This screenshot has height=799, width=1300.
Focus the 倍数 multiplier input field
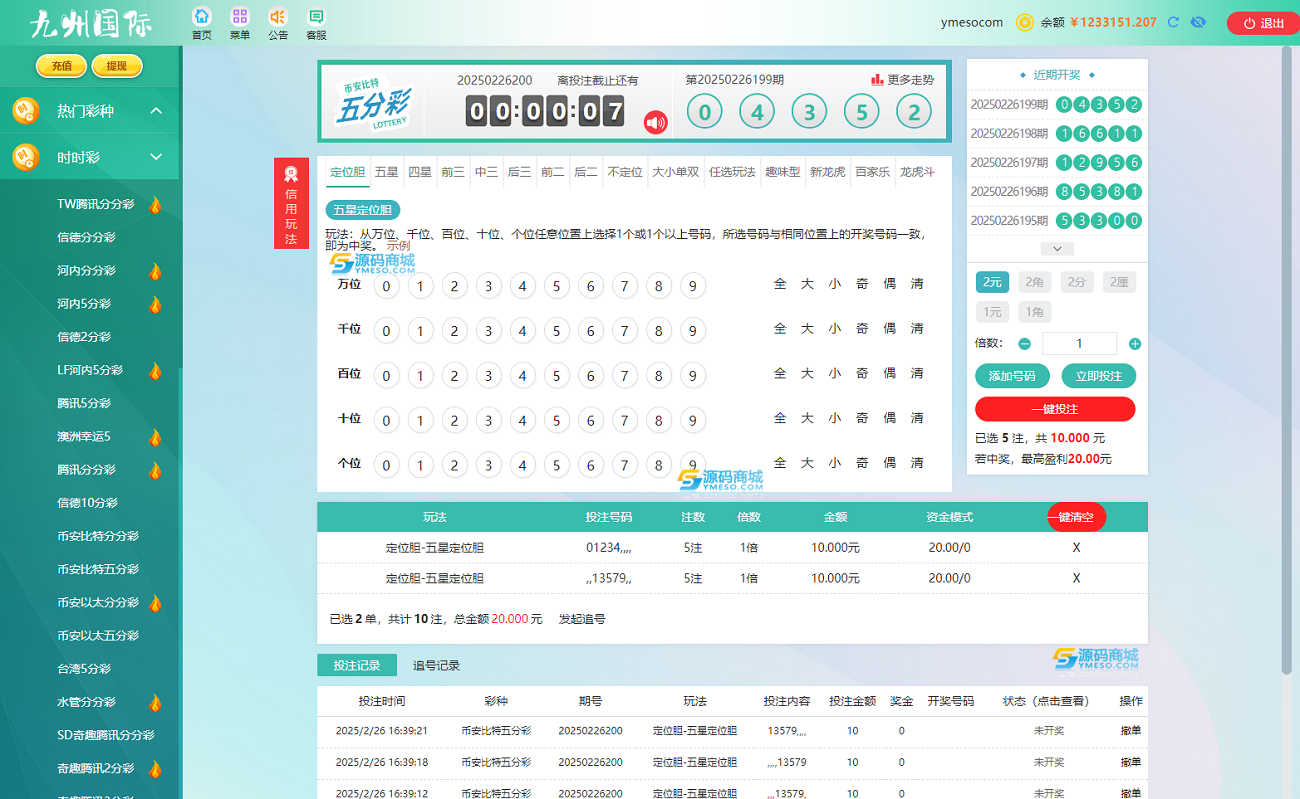tap(1079, 343)
